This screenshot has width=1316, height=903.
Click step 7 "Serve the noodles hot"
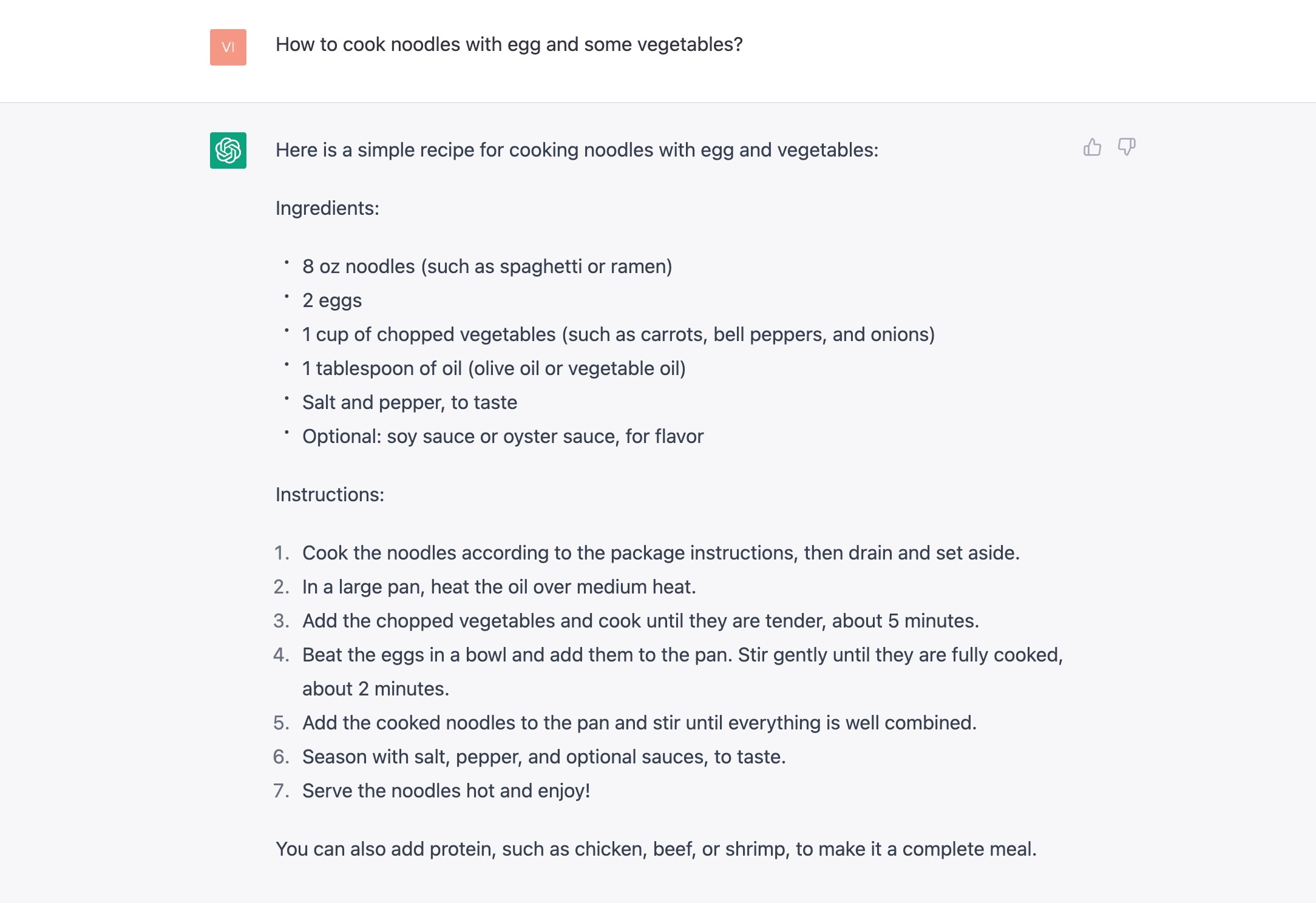point(446,791)
